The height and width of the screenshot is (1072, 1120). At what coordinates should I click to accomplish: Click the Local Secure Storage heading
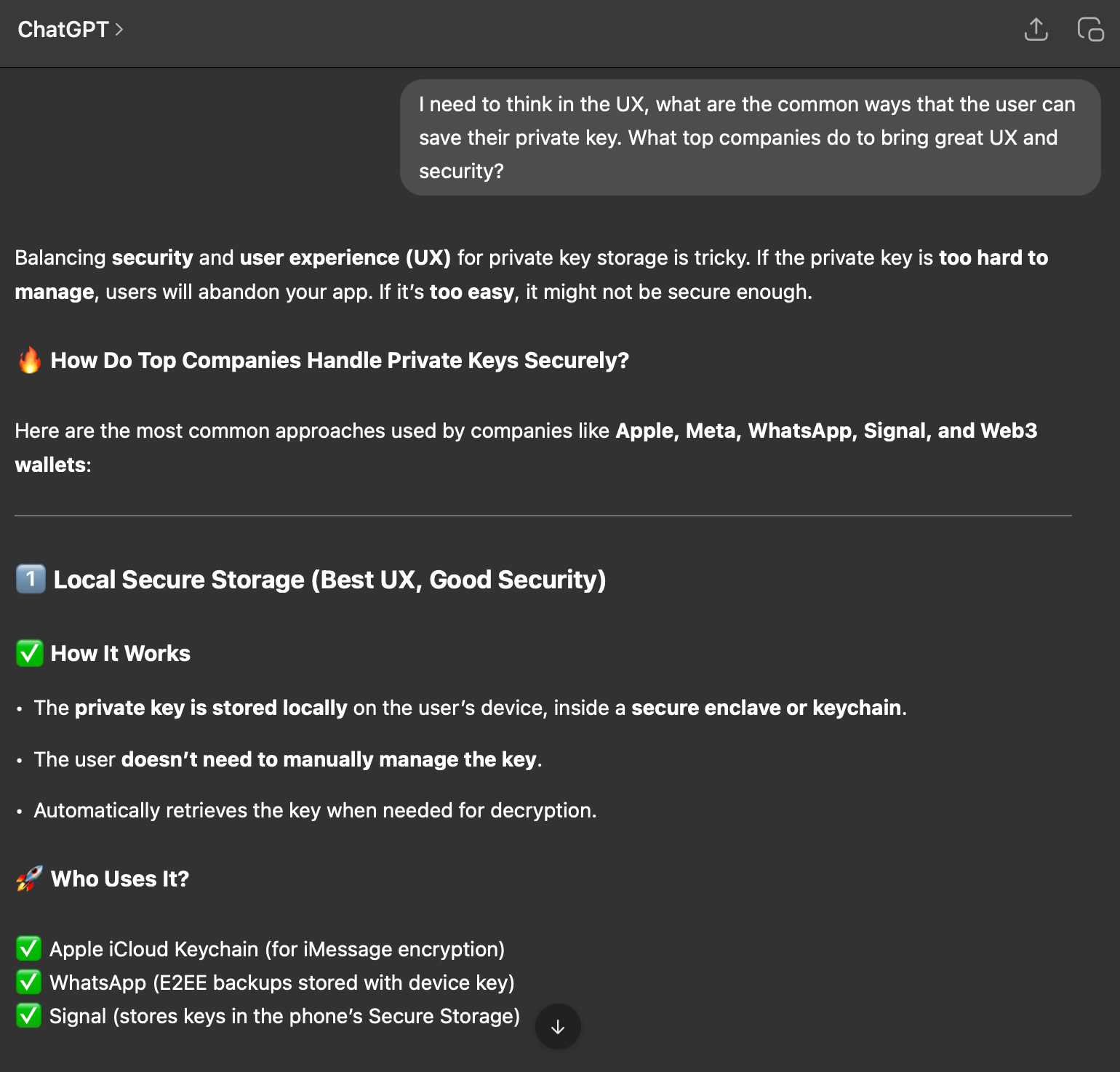click(329, 580)
